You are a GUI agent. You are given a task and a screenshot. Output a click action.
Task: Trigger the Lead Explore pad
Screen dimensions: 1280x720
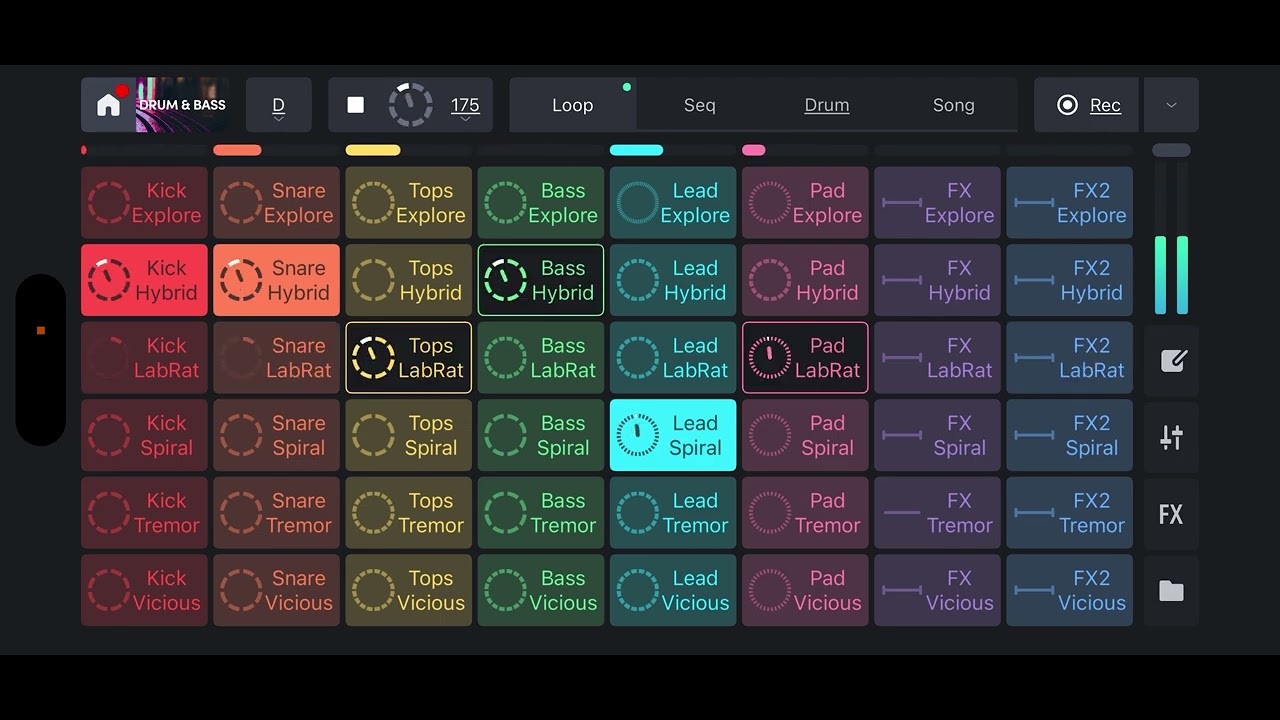673,203
